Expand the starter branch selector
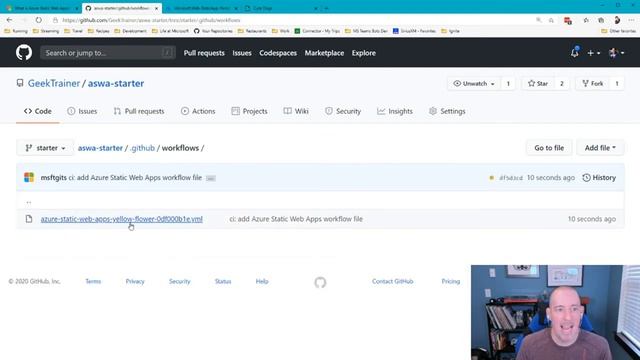 tap(45, 148)
